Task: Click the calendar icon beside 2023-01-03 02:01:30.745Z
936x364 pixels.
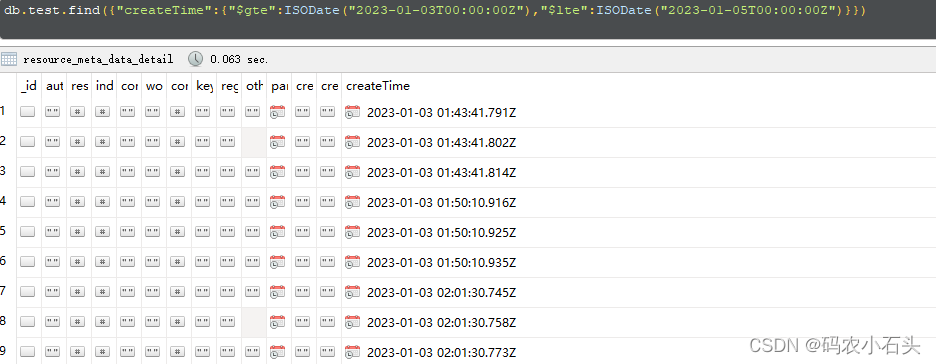Action: point(353,292)
